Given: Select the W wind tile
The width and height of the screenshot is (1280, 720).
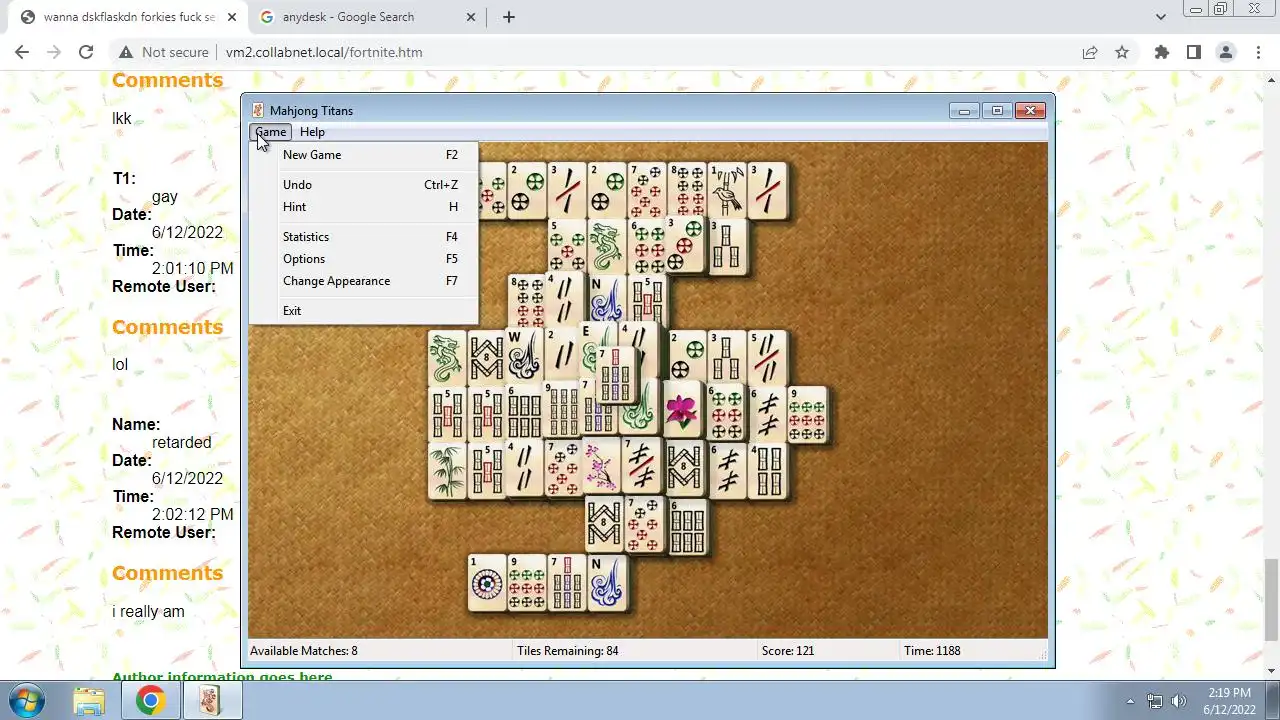Looking at the screenshot, I should pyautogui.click(x=523, y=355).
